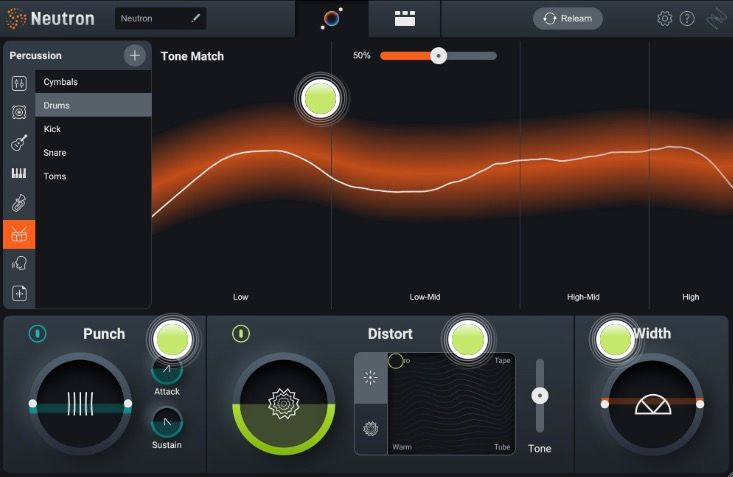Click the Width dial right handle
Viewport: 733px width, 477px height.
(x=700, y=404)
